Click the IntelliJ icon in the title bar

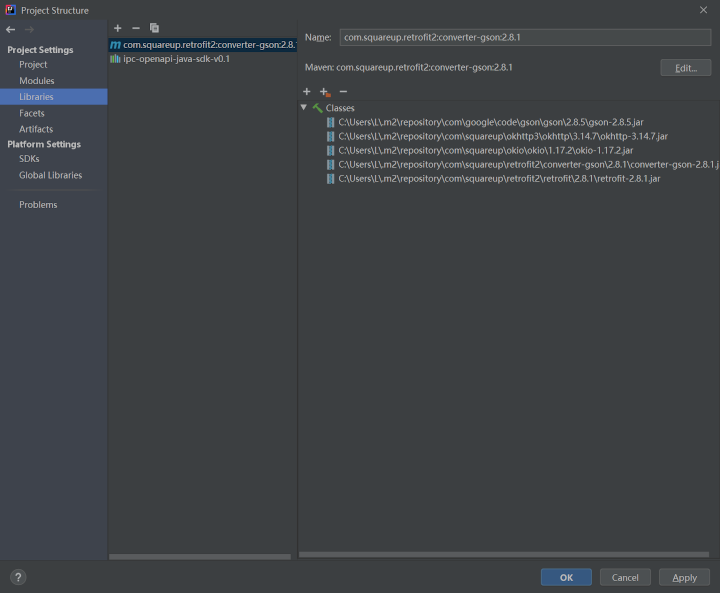coord(10,10)
